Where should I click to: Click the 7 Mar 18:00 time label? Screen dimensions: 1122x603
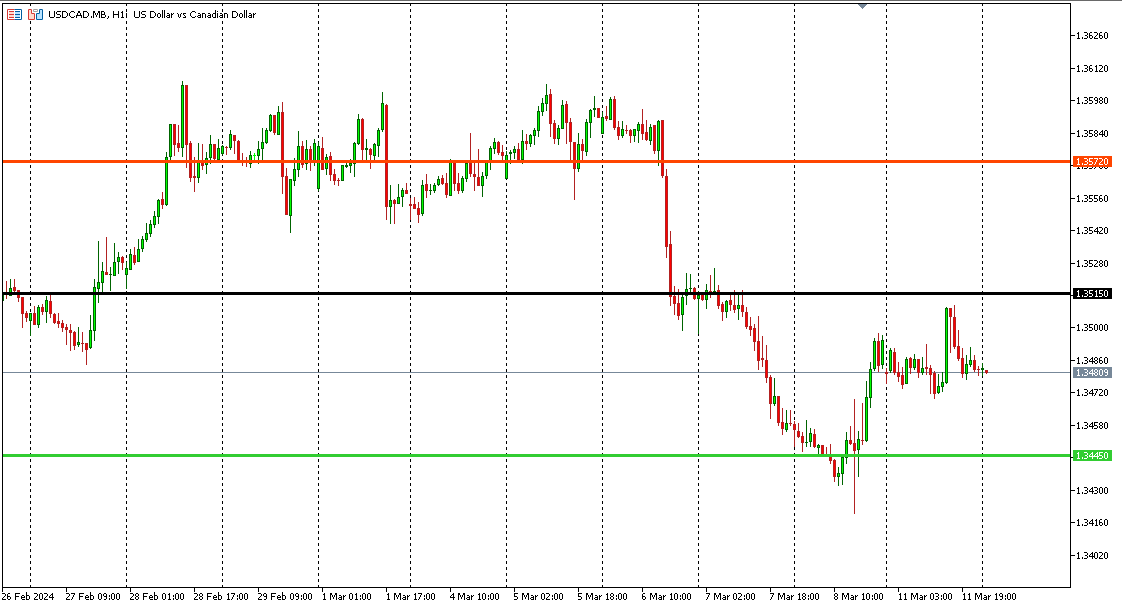pos(794,596)
